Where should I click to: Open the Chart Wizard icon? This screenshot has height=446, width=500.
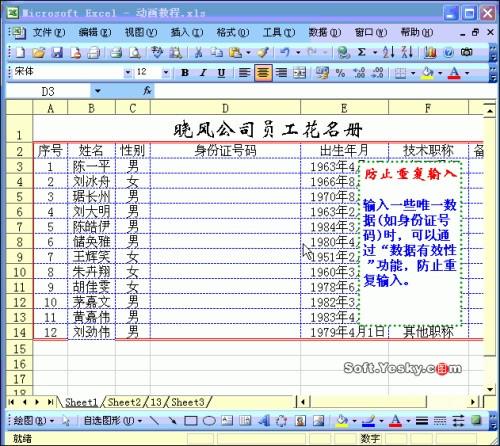click(x=430, y=52)
